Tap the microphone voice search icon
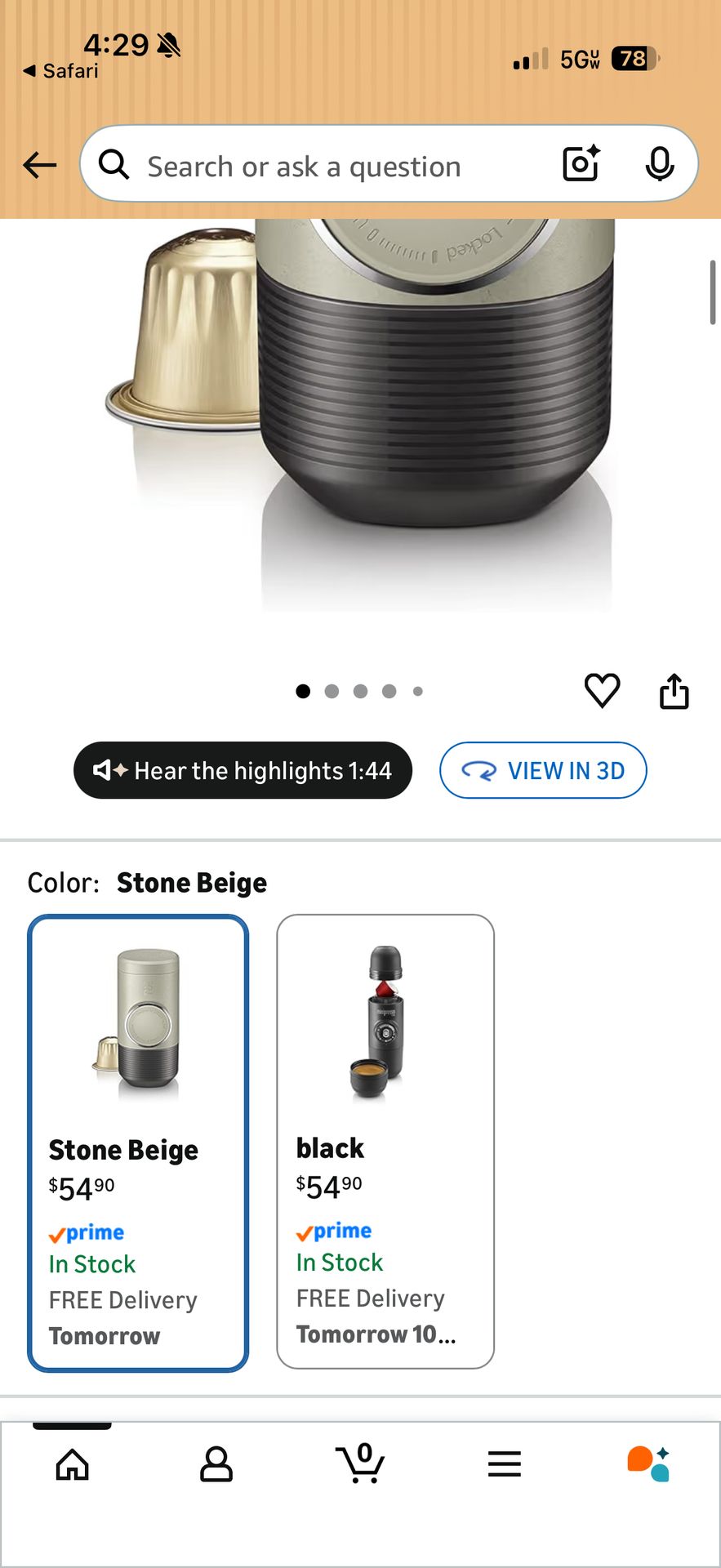Viewport: 721px width, 1568px height. 659,164
